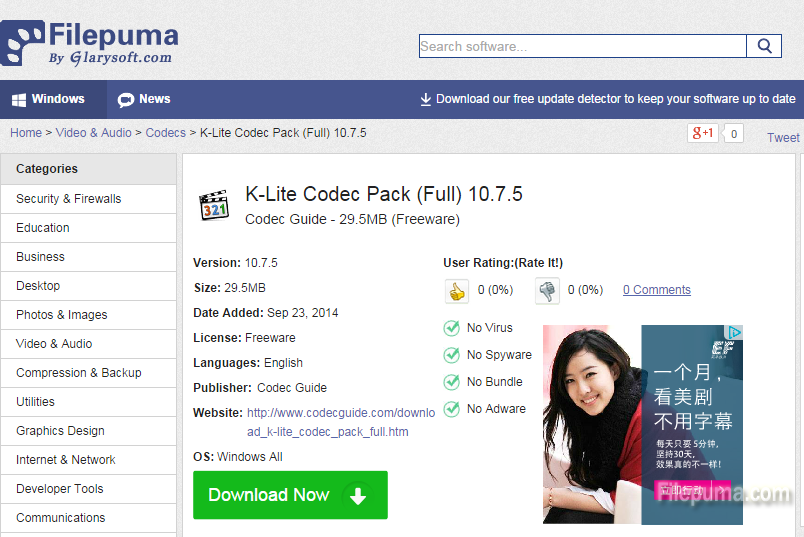This screenshot has width=804, height=537.
Task: Select Security & Firewalls category
Action: 68,199
